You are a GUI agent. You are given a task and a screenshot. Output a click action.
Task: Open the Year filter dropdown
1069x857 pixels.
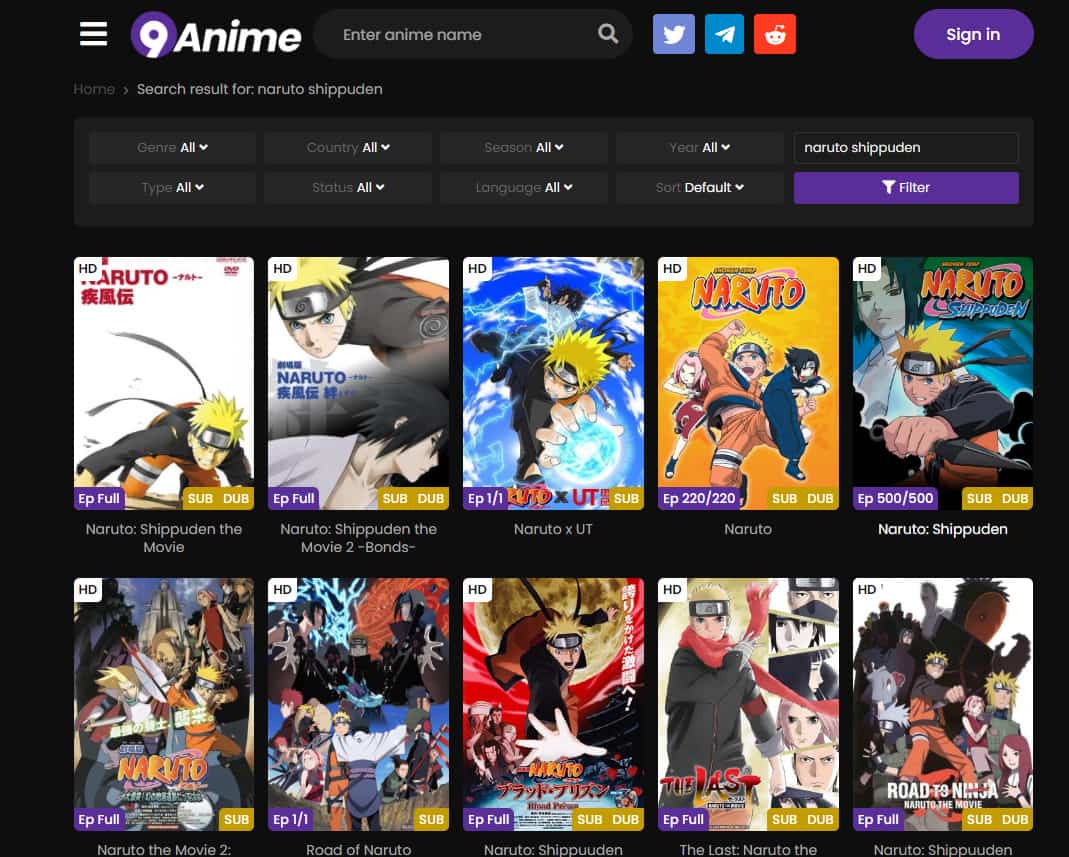[699, 147]
